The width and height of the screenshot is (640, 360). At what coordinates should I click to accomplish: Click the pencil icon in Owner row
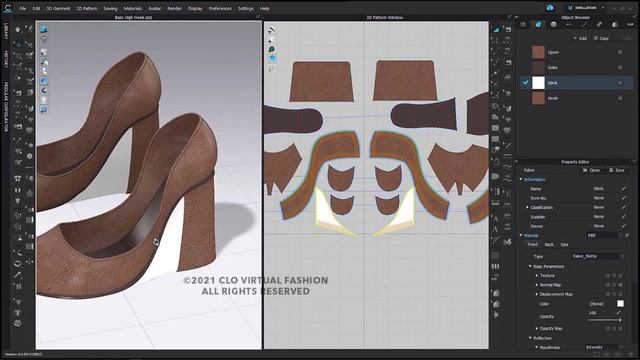coord(624,226)
